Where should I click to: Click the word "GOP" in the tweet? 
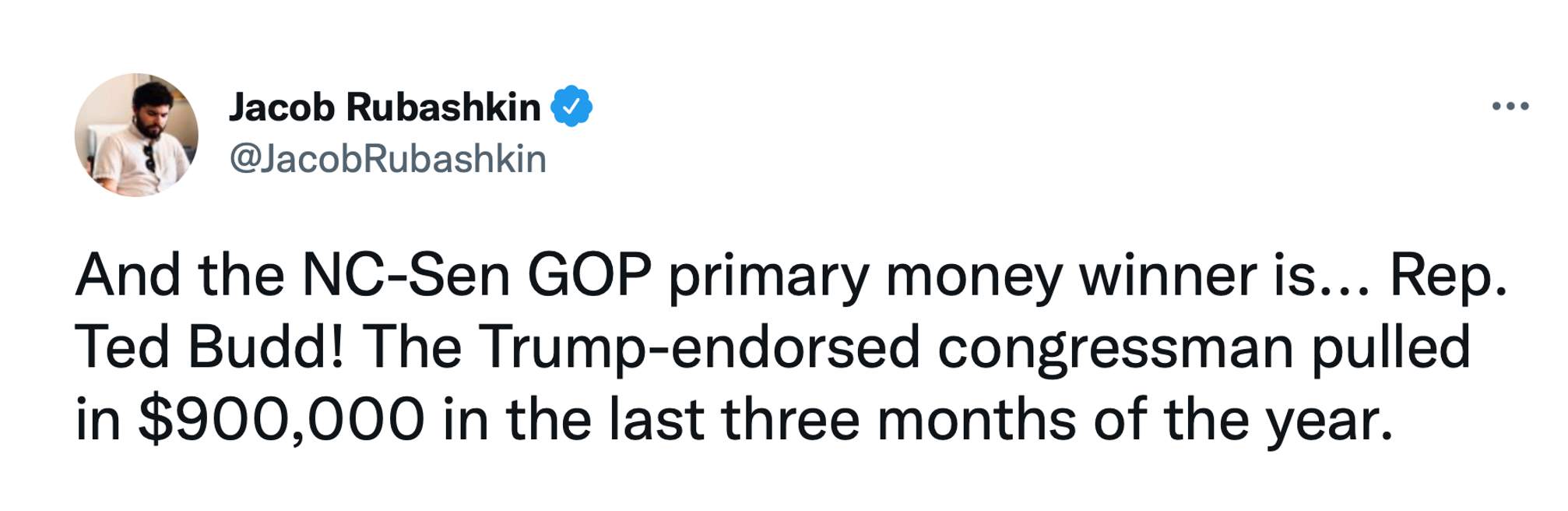pyautogui.click(x=589, y=276)
